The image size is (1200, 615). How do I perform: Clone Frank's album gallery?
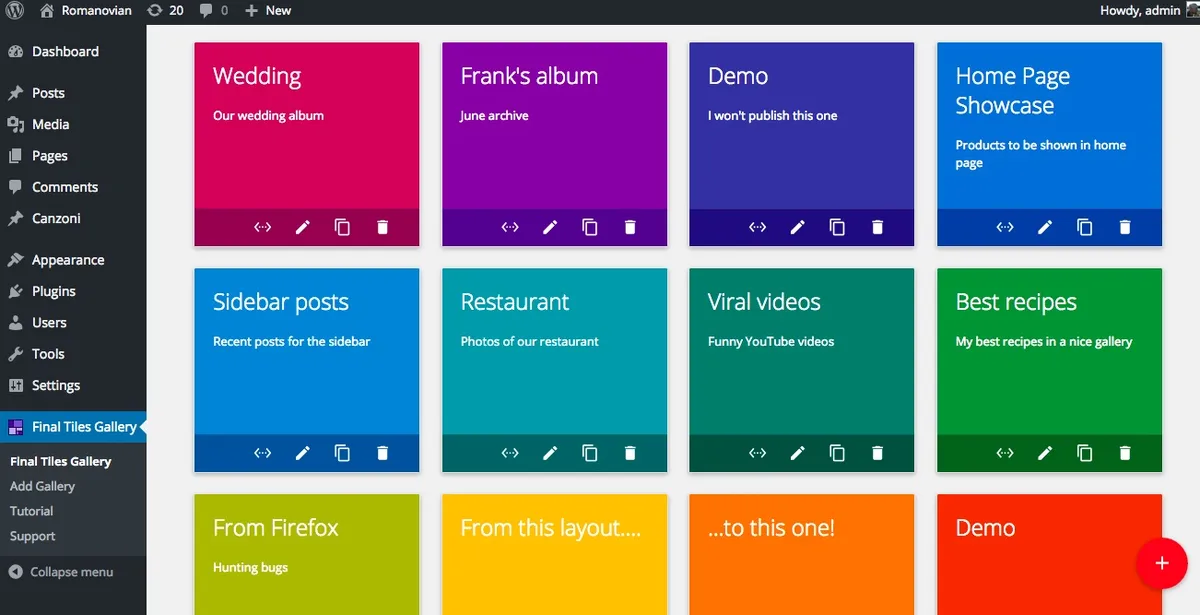pyautogui.click(x=590, y=227)
